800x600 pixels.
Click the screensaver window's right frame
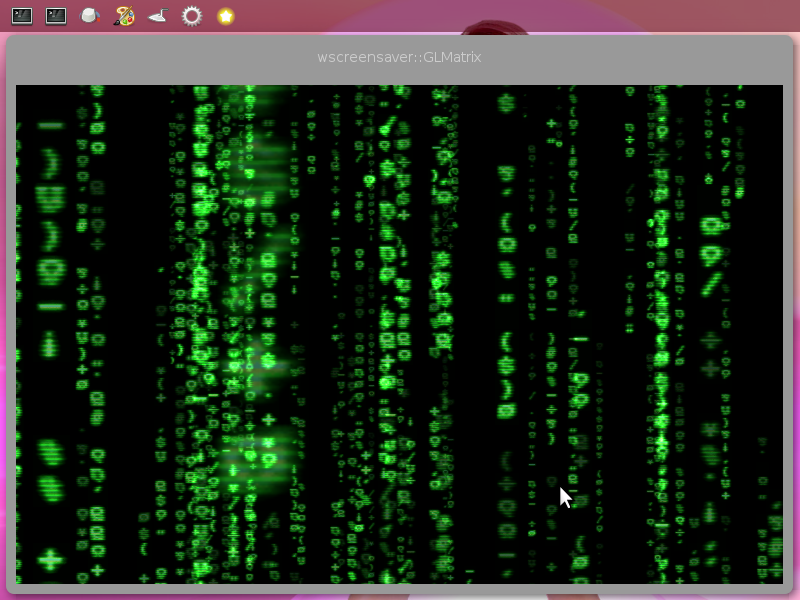pyautogui.click(x=788, y=330)
